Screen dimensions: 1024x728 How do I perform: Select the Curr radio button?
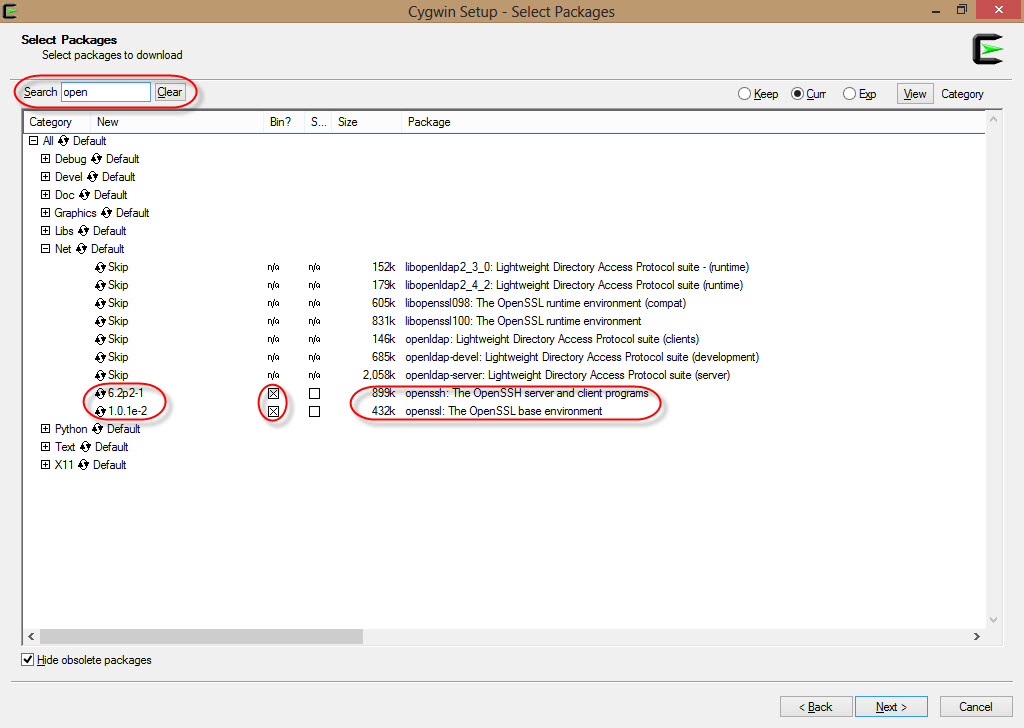point(797,94)
